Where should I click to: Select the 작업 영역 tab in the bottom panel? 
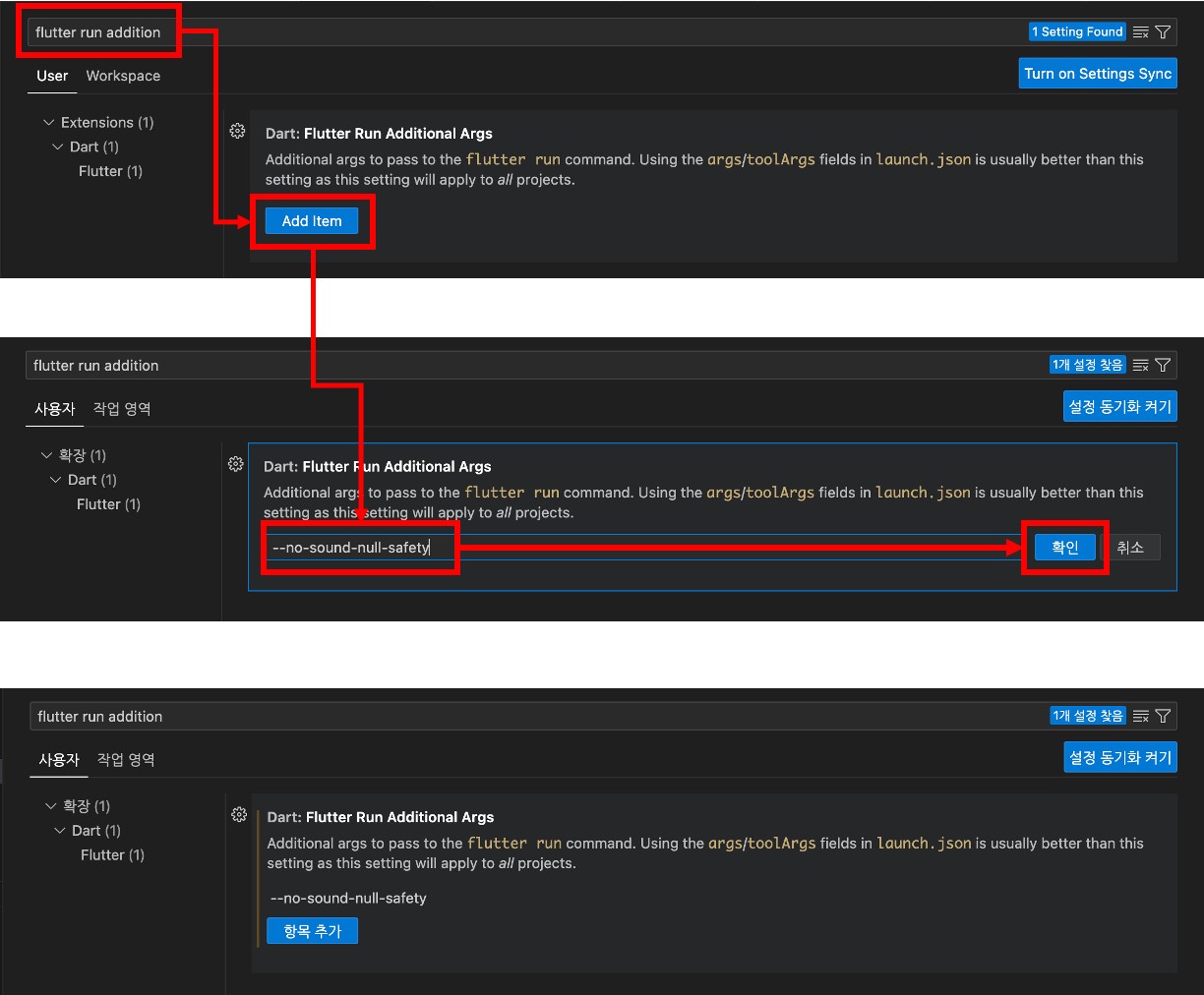tap(126, 760)
